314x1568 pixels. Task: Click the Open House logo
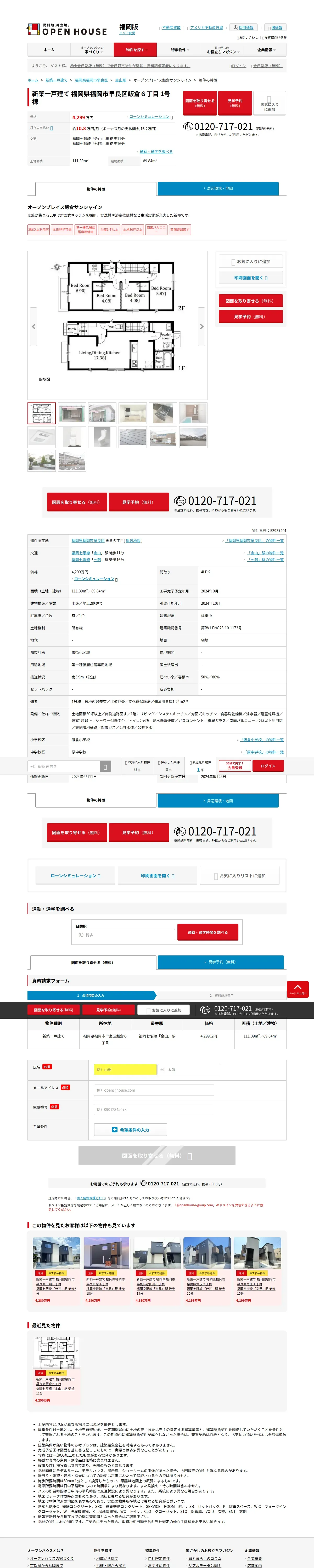(67, 30)
